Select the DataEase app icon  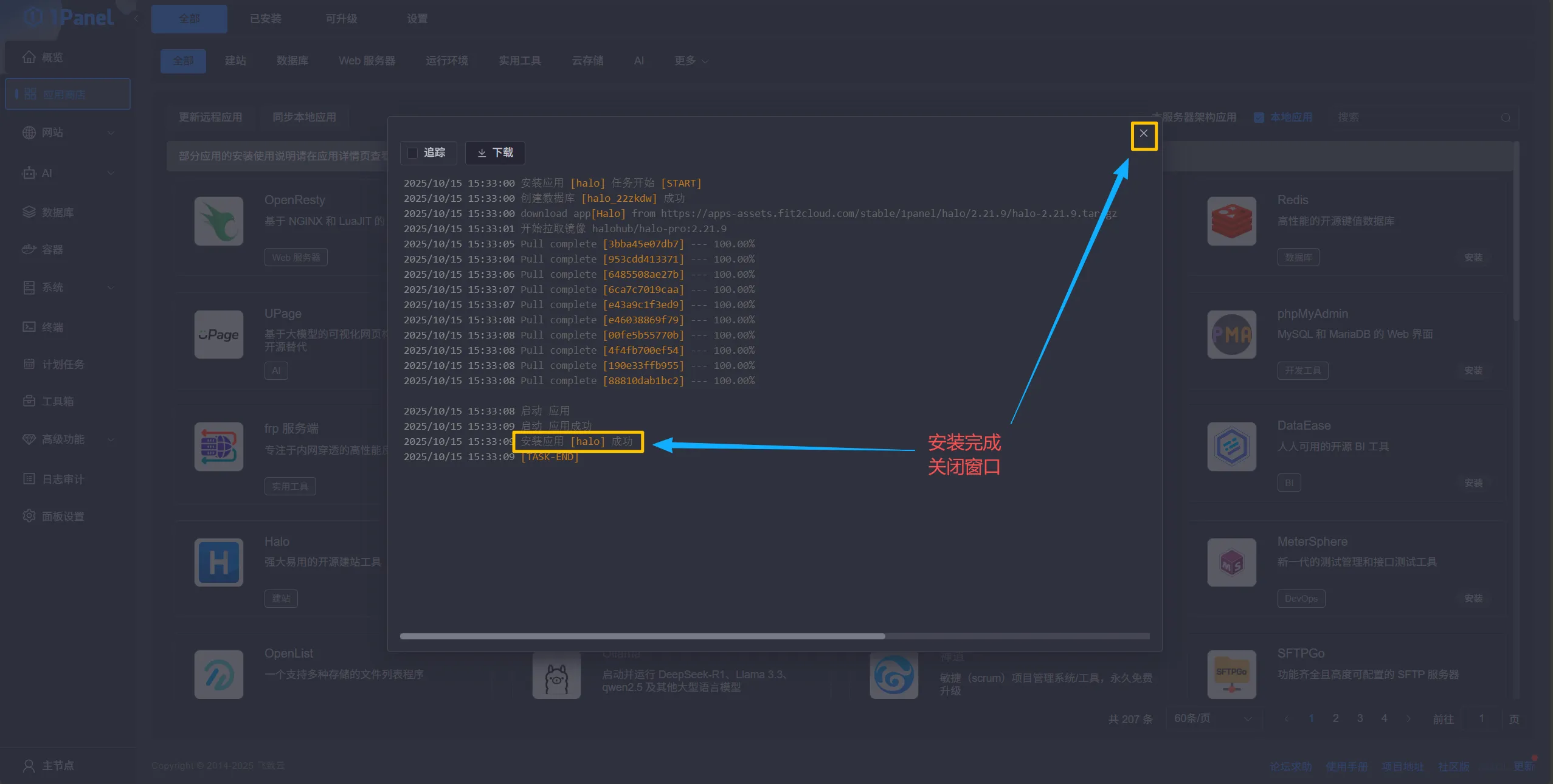point(1231,447)
